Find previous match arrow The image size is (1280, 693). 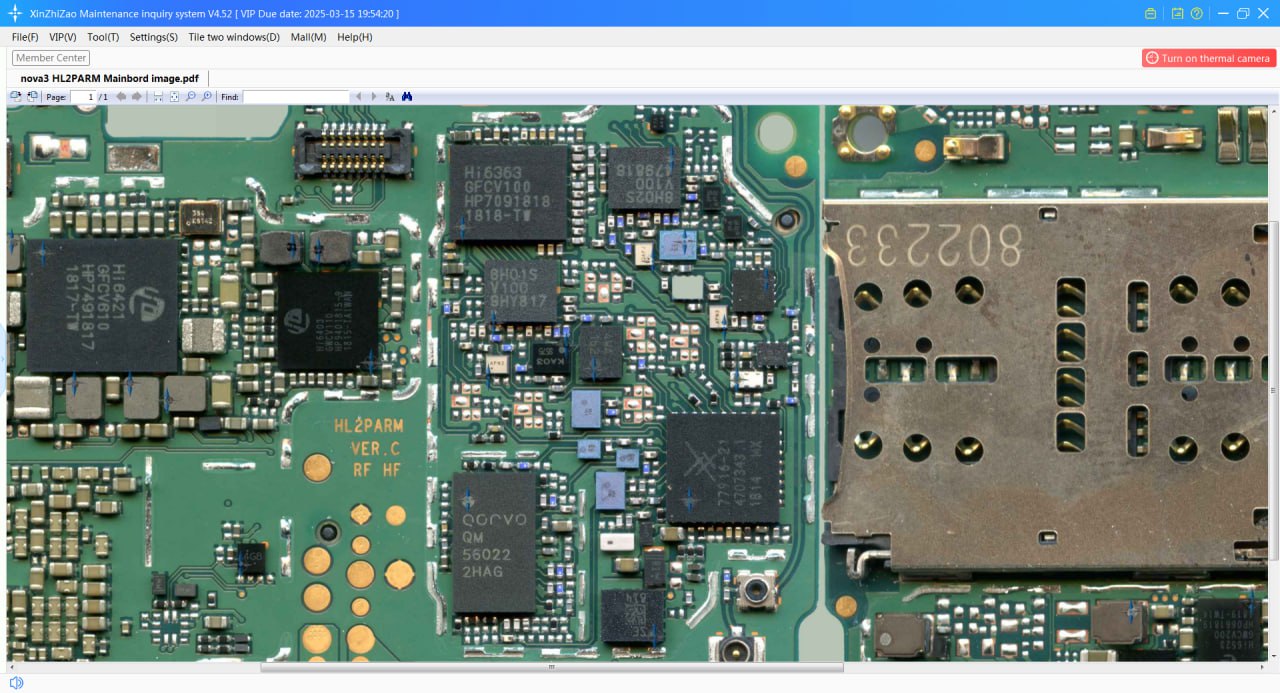pyautogui.click(x=359, y=97)
